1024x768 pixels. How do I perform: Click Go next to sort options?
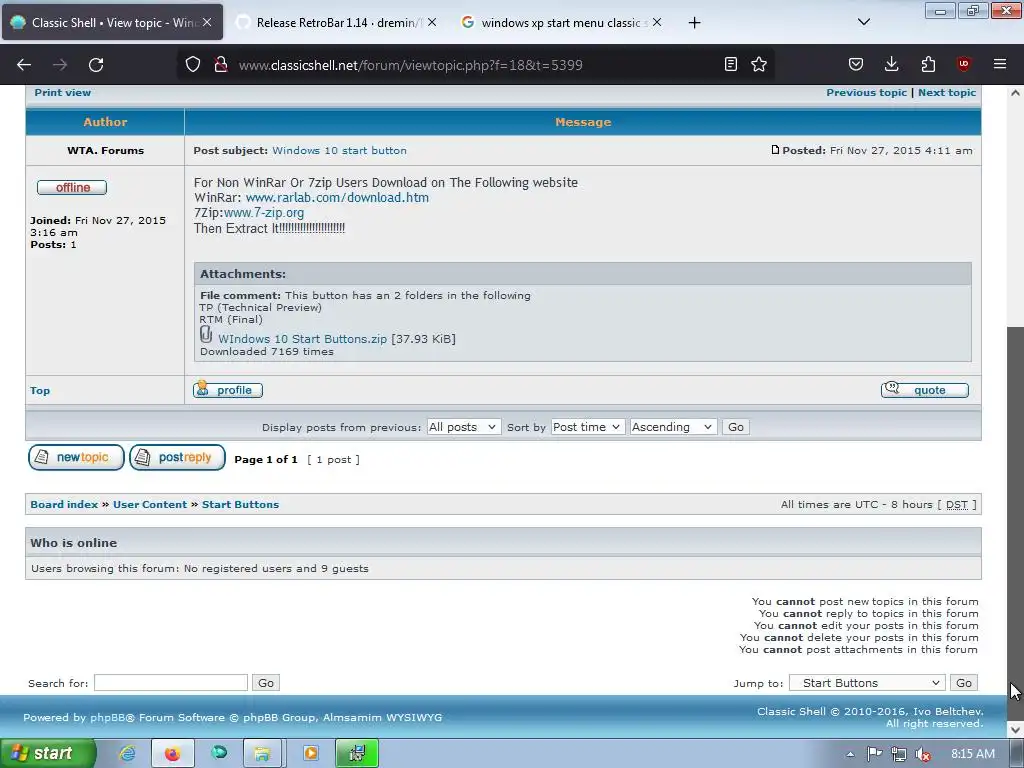(736, 427)
